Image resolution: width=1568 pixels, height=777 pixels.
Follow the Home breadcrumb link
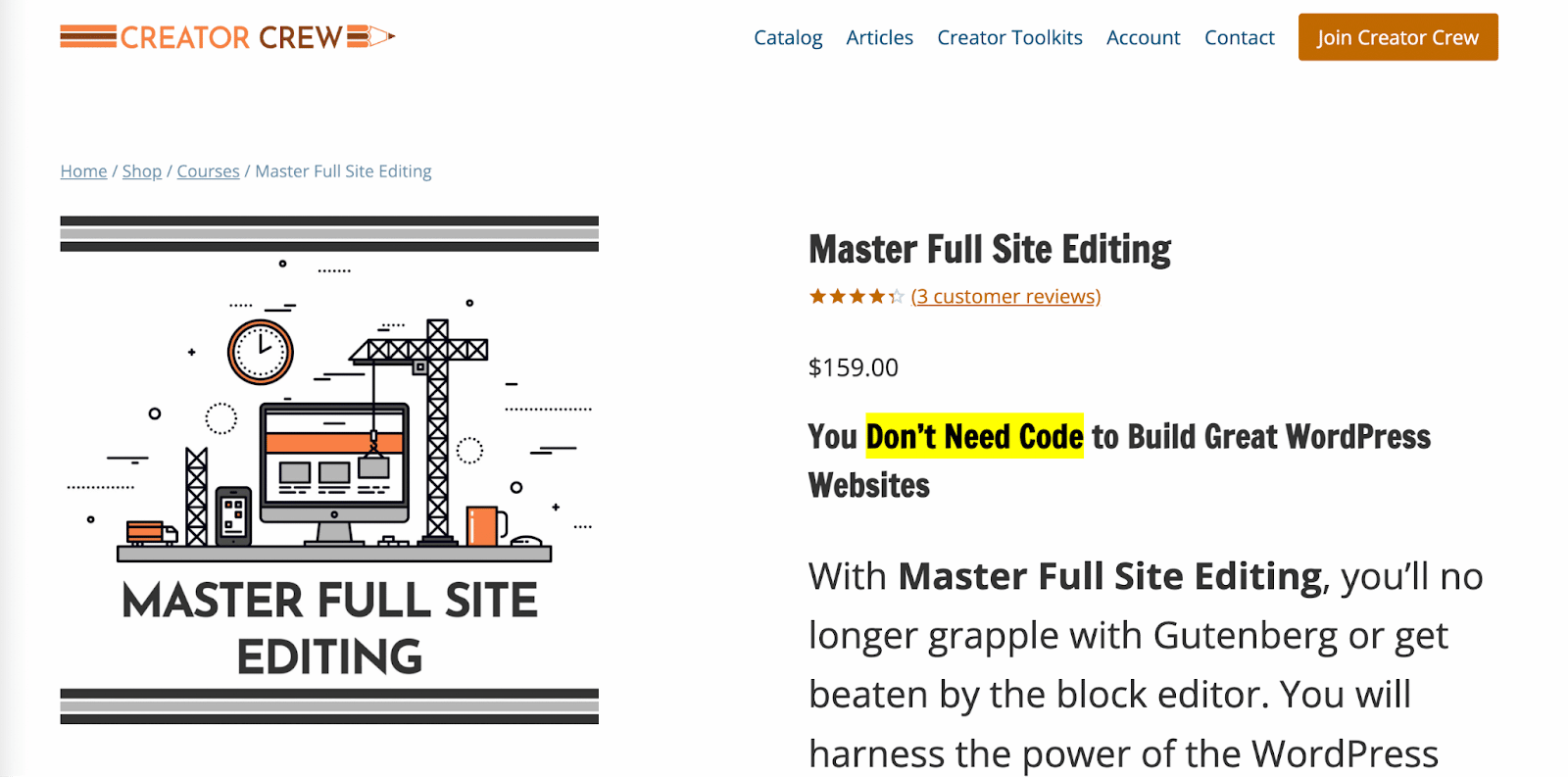click(83, 171)
